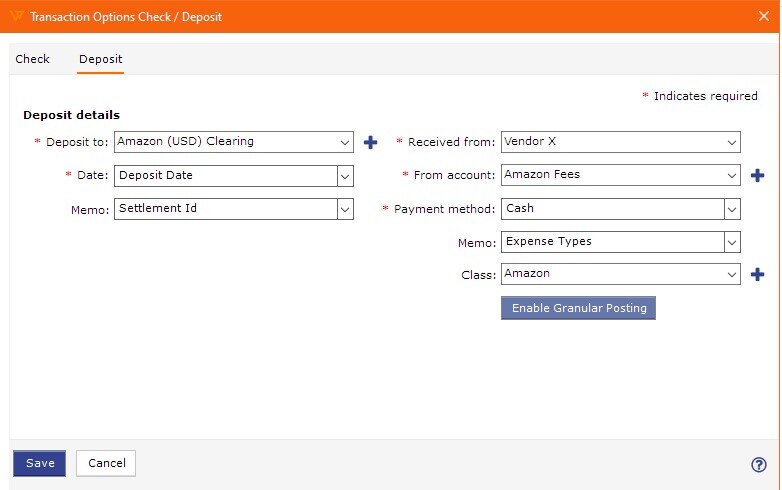Click the Payment method label
The height and width of the screenshot is (490, 782).
point(444,209)
